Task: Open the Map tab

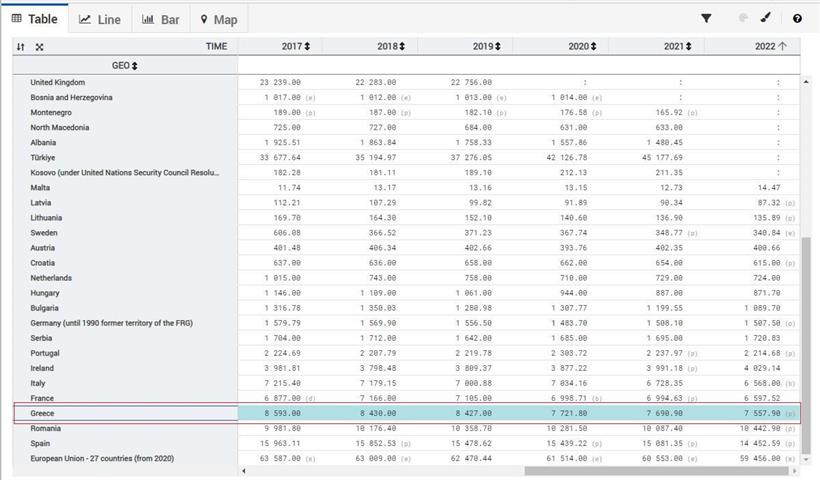Action: pos(219,19)
